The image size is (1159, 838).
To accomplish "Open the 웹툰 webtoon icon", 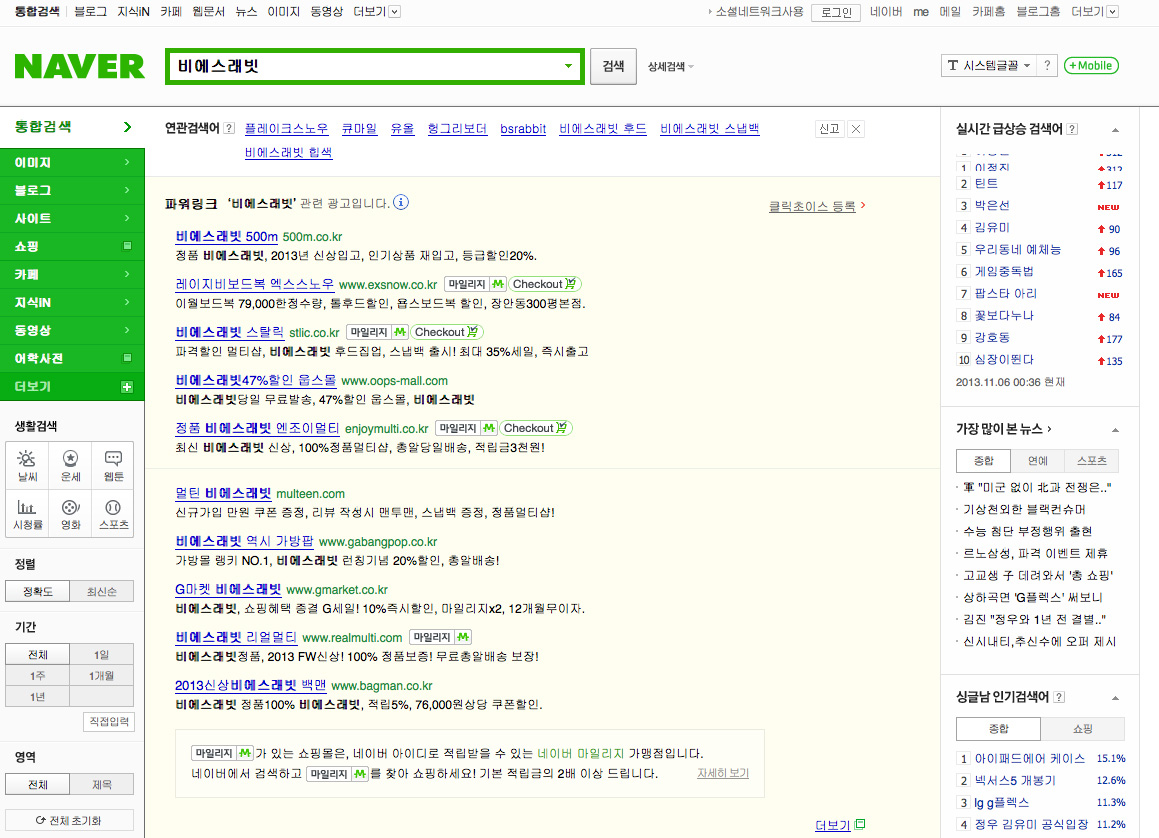I will point(113,466).
